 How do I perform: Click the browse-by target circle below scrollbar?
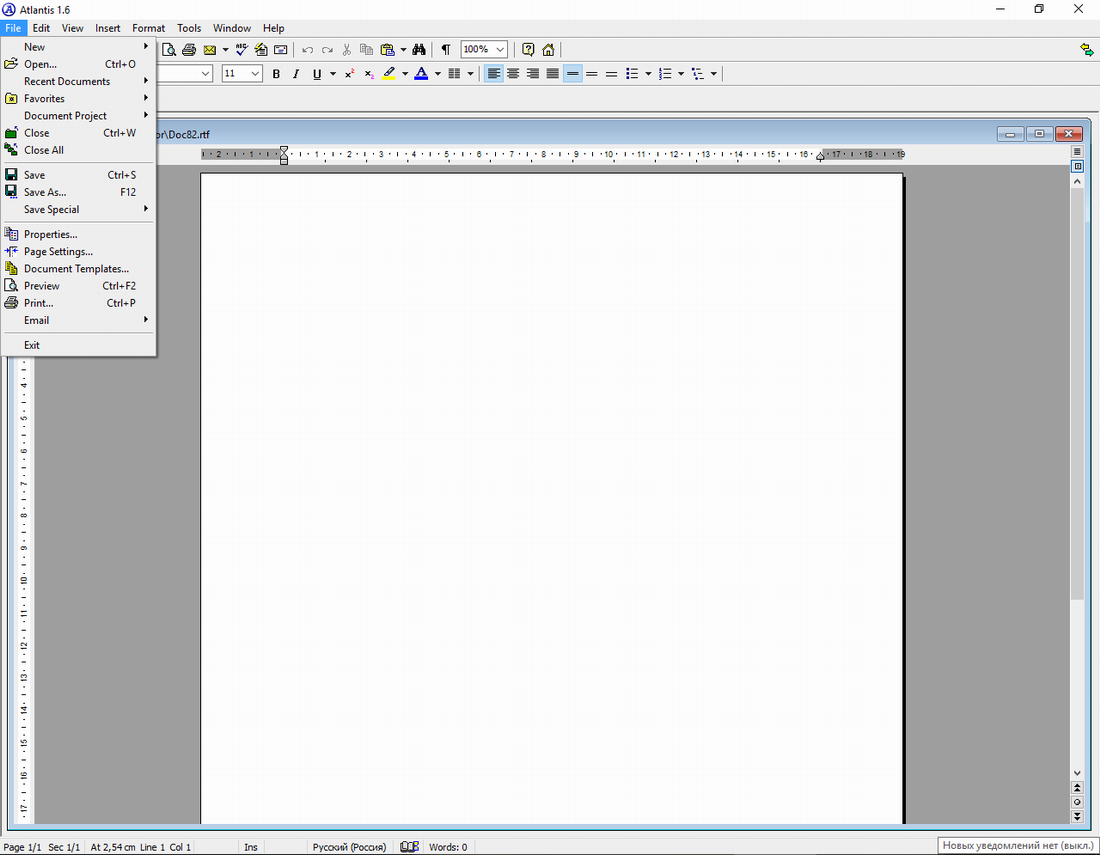tap(1078, 802)
